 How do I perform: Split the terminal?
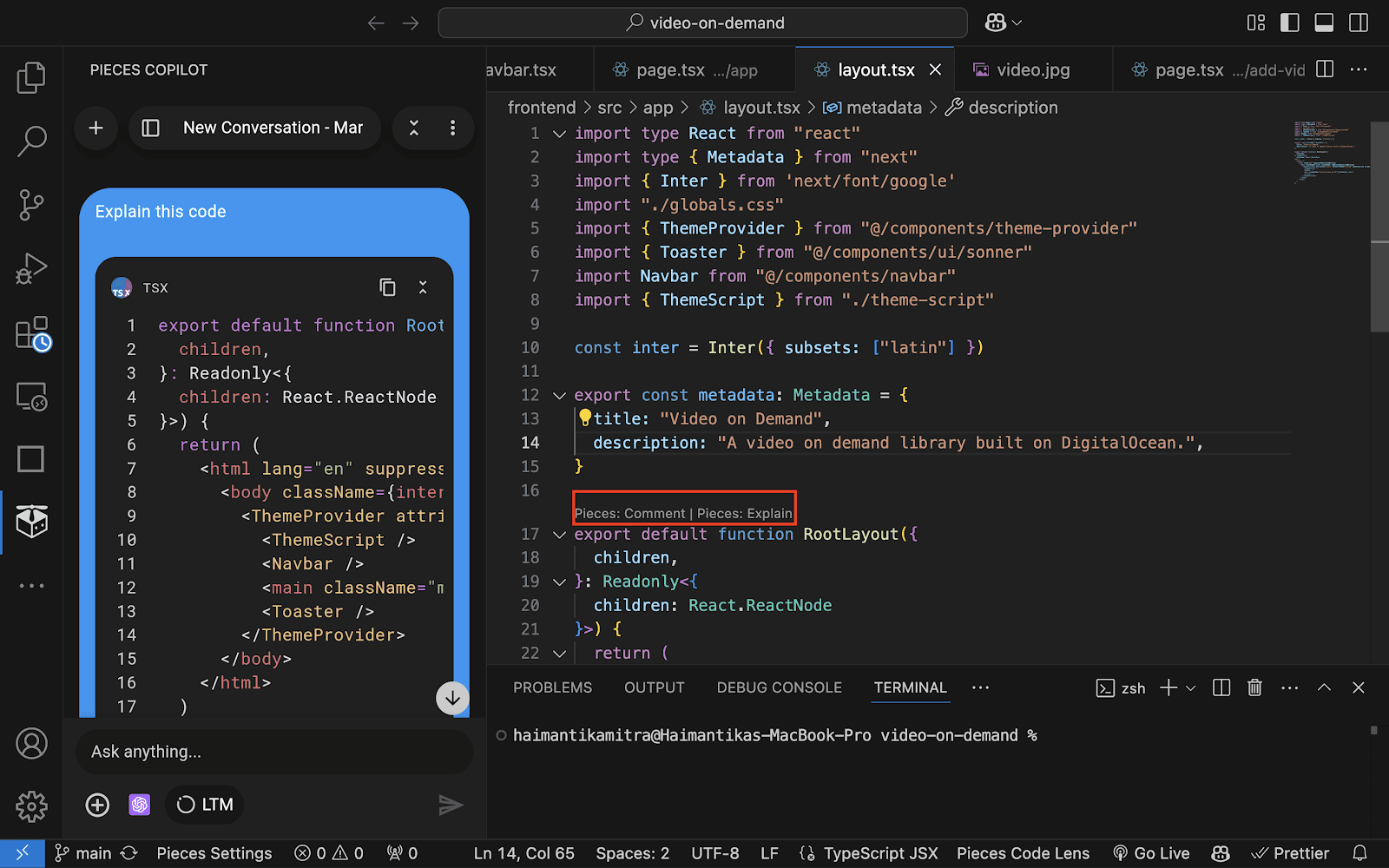pos(1221,688)
